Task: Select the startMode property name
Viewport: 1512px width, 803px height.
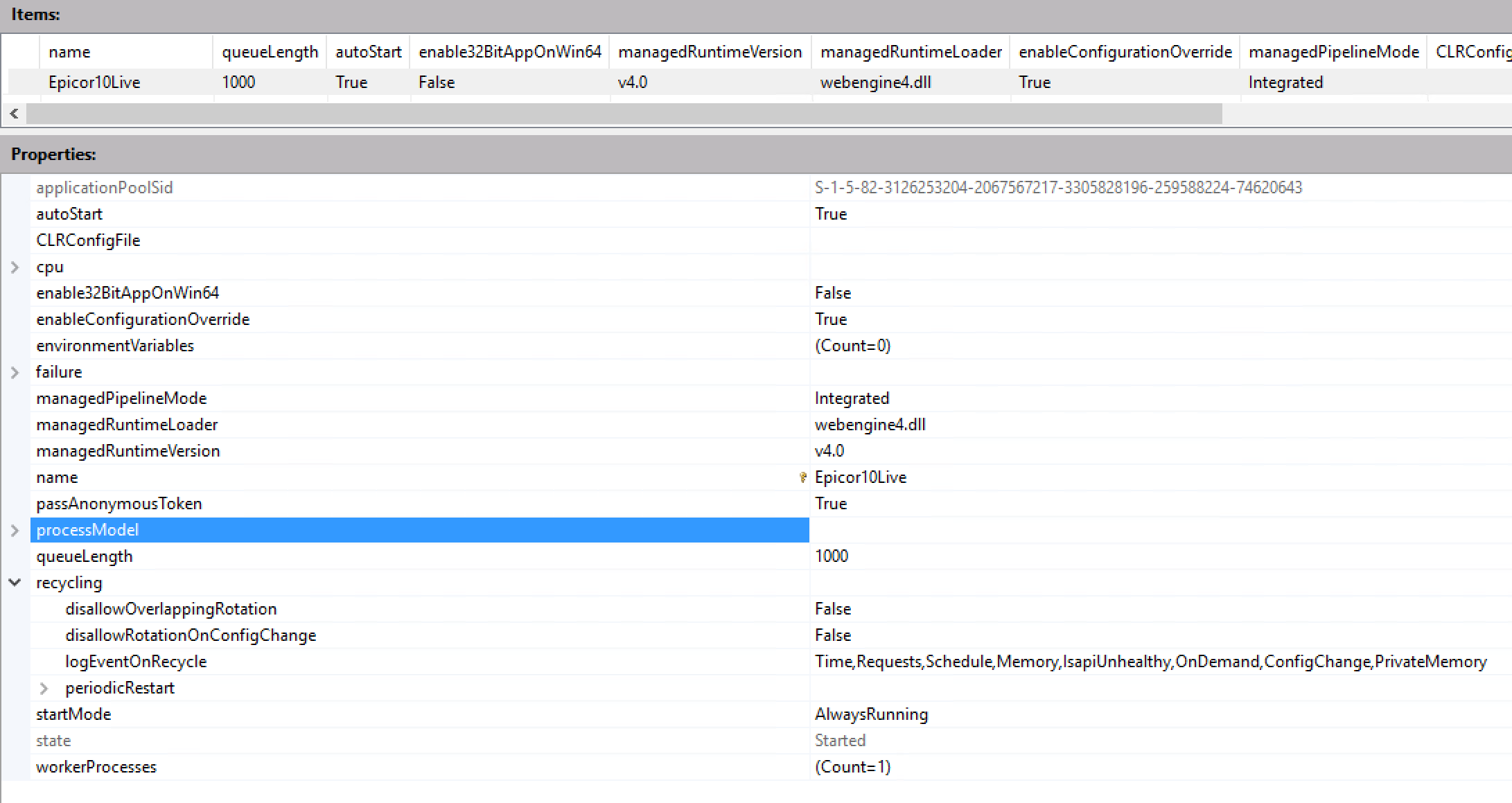Action: 73,714
